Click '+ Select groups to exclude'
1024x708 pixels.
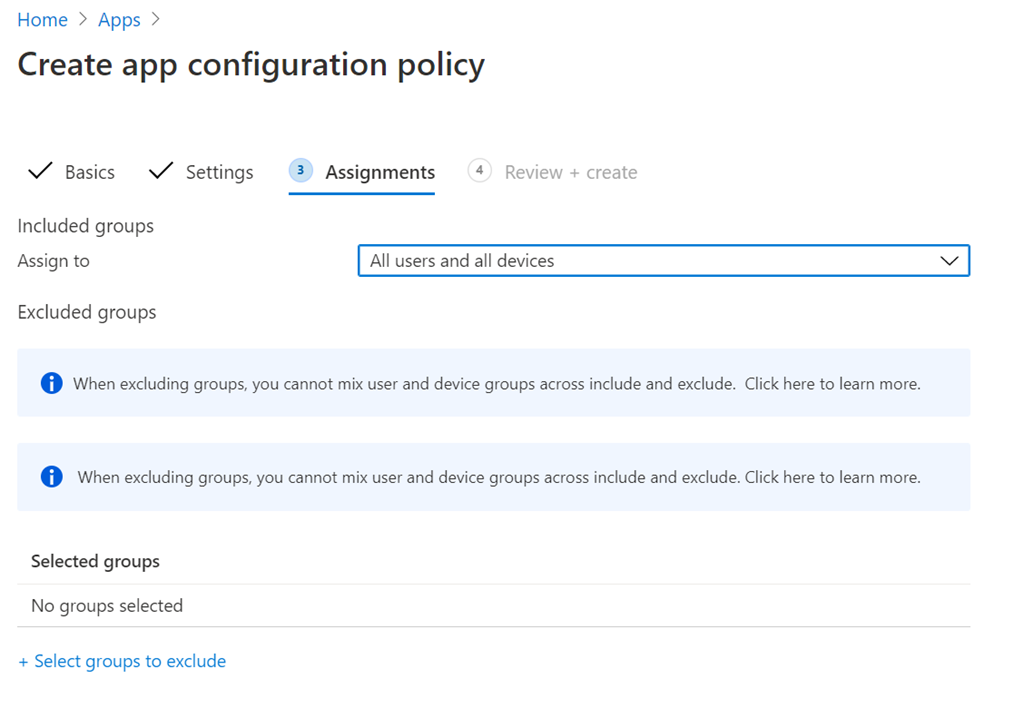click(x=122, y=661)
